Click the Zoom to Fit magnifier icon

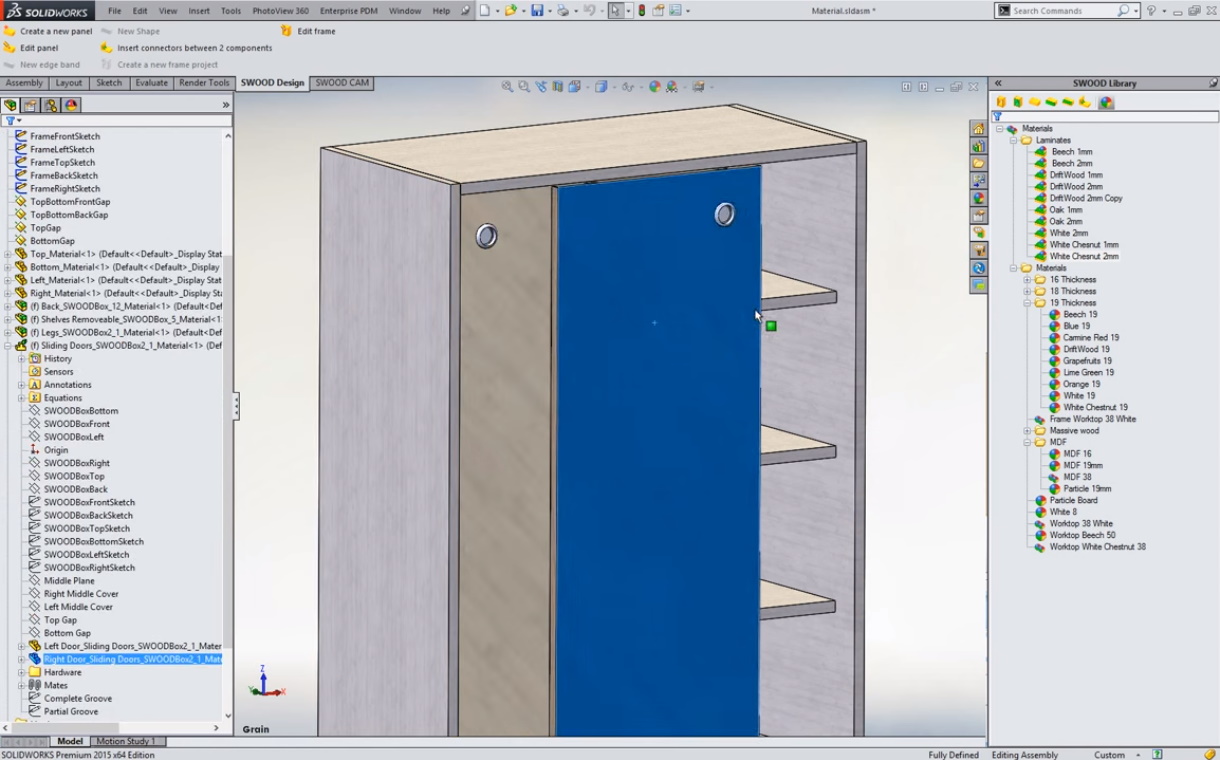pyautogui.click(x=507, y=87)
